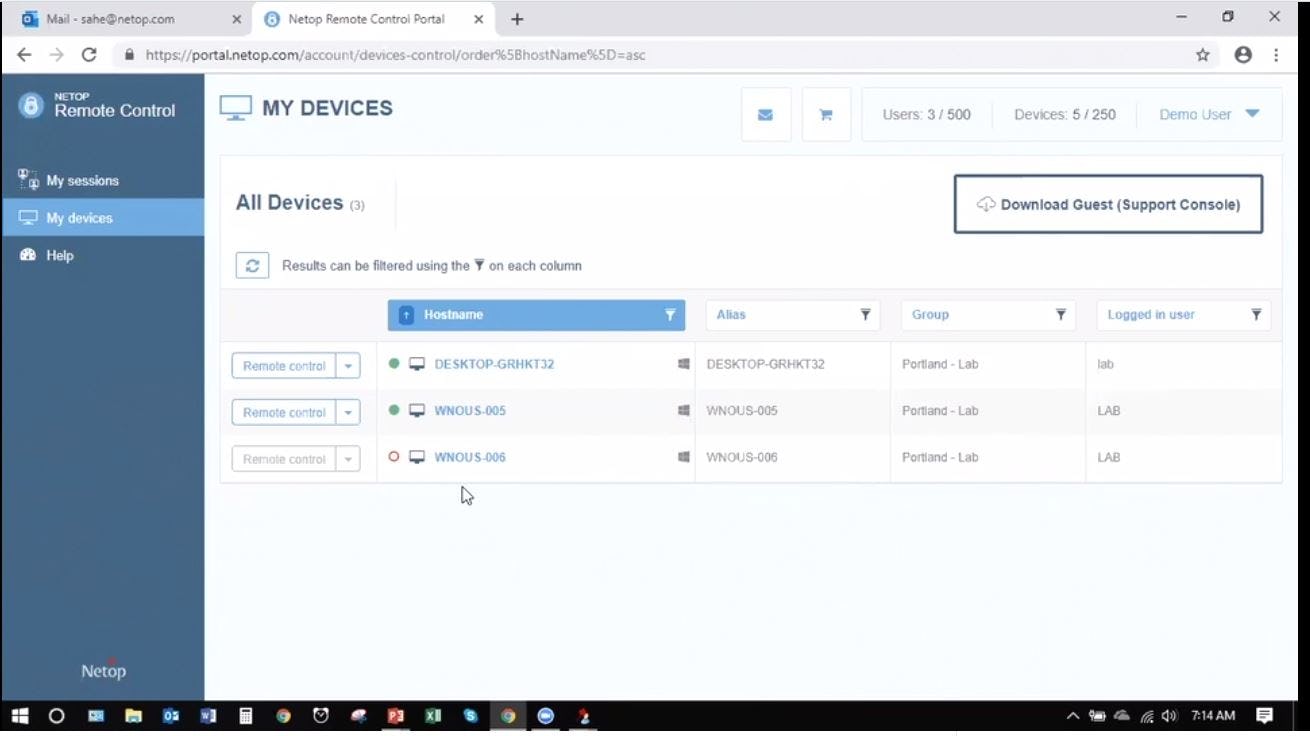
Task: Show hidden system tray icons chevron
Action: (1073, 716)
